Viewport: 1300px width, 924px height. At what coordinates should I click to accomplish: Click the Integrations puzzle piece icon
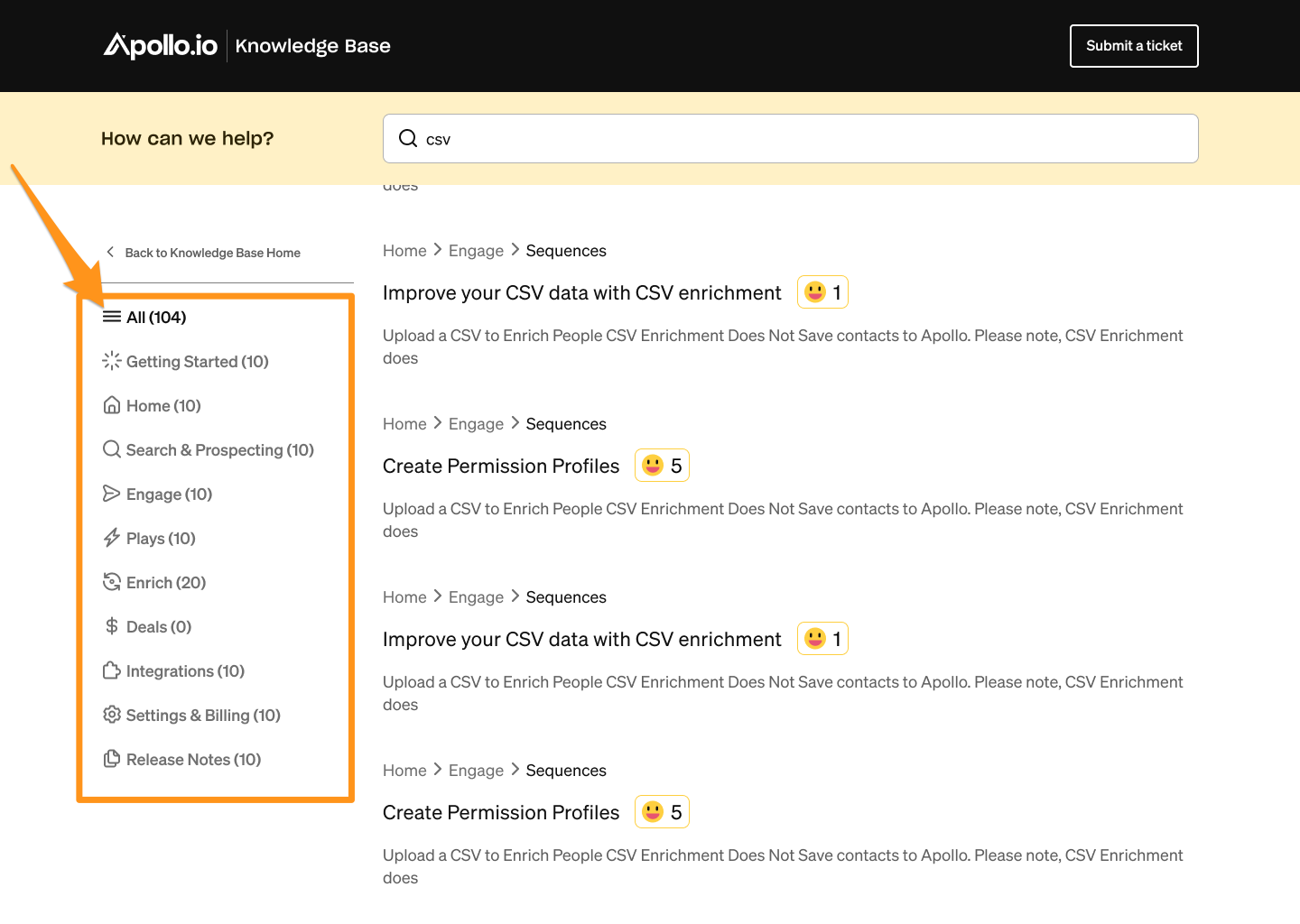click(112, 670)
